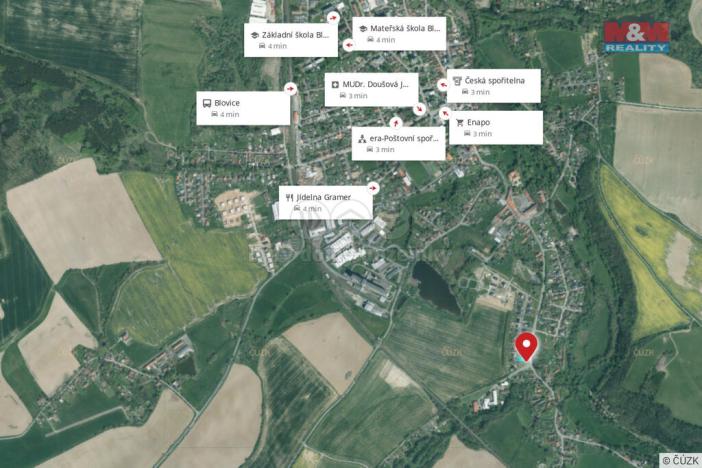Click the arrow marker beside Blovice station

coord(291,89)
